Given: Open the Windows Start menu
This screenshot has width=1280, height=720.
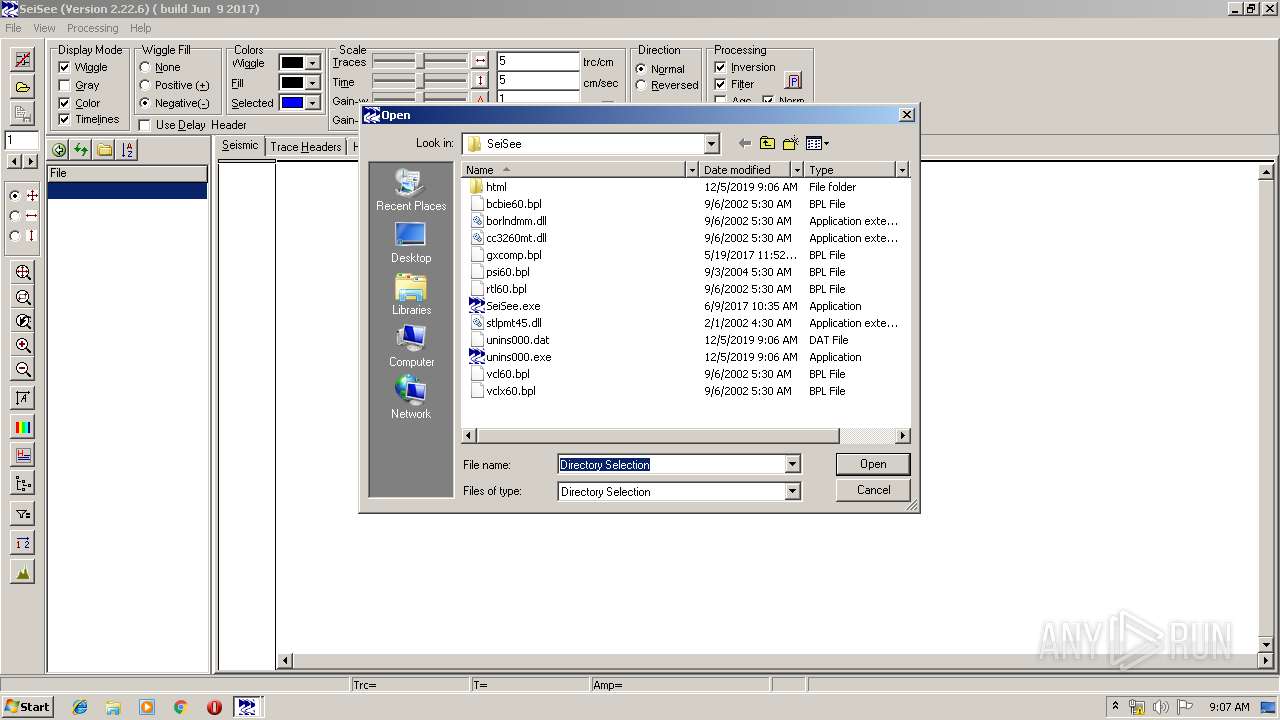Looking at the screenshot, I should [x=27, y=707].
